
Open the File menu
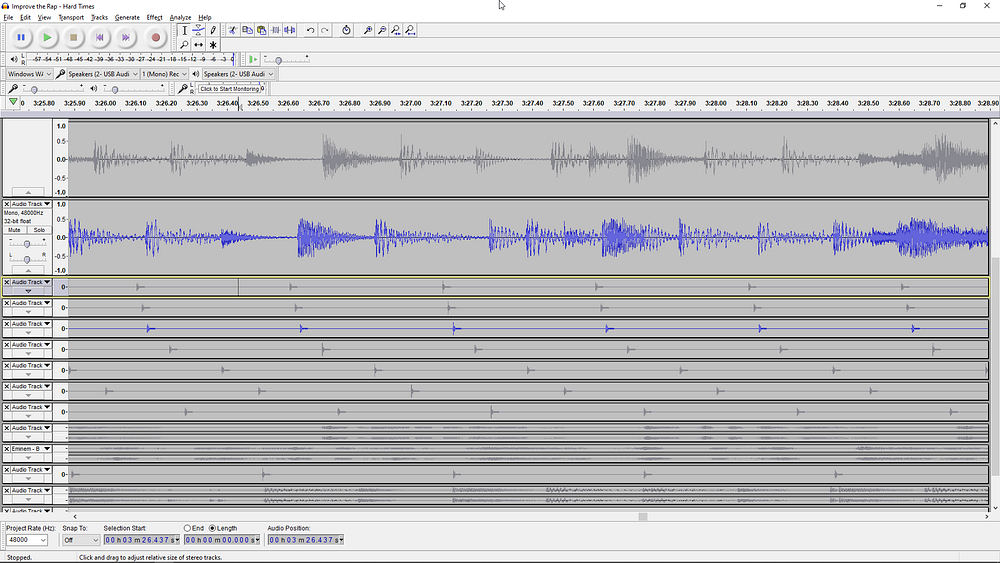click(8, 17)
